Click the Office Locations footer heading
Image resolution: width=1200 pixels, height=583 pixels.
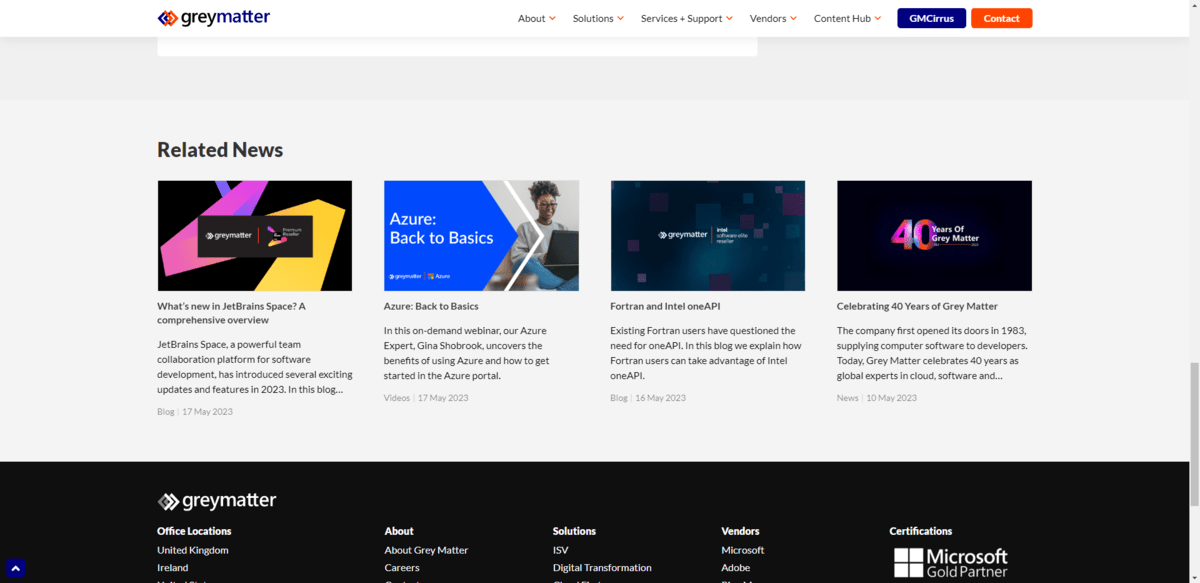(x=194, y=531)
